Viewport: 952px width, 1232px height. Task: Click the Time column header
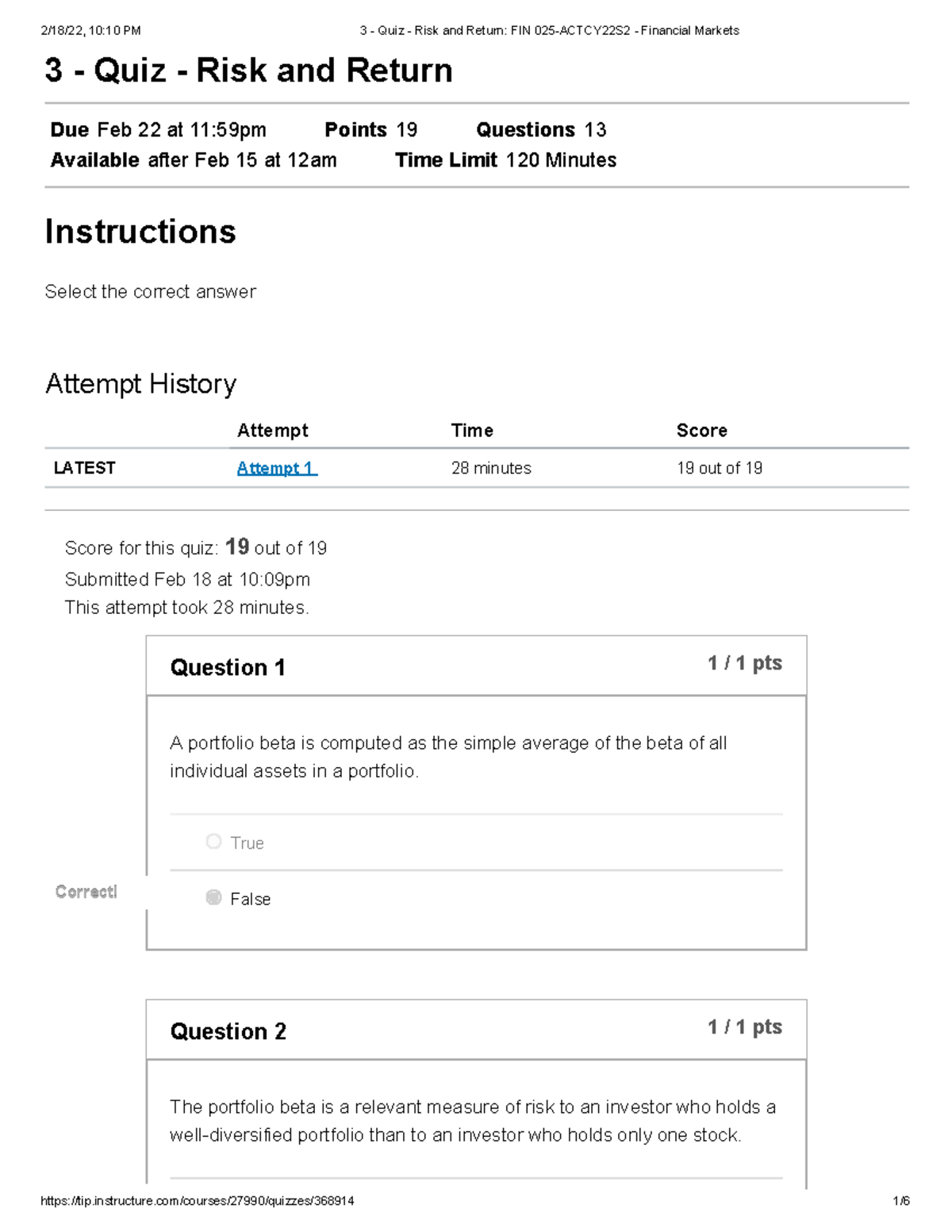[x=472, y=431]
